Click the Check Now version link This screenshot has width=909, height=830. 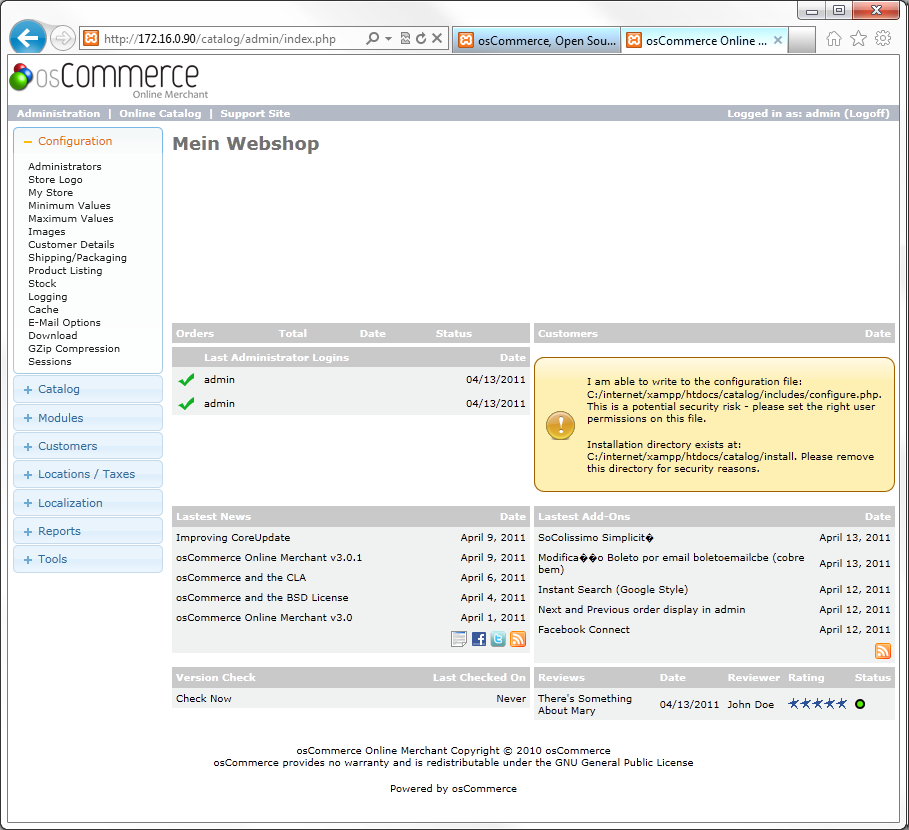[203, 699]
